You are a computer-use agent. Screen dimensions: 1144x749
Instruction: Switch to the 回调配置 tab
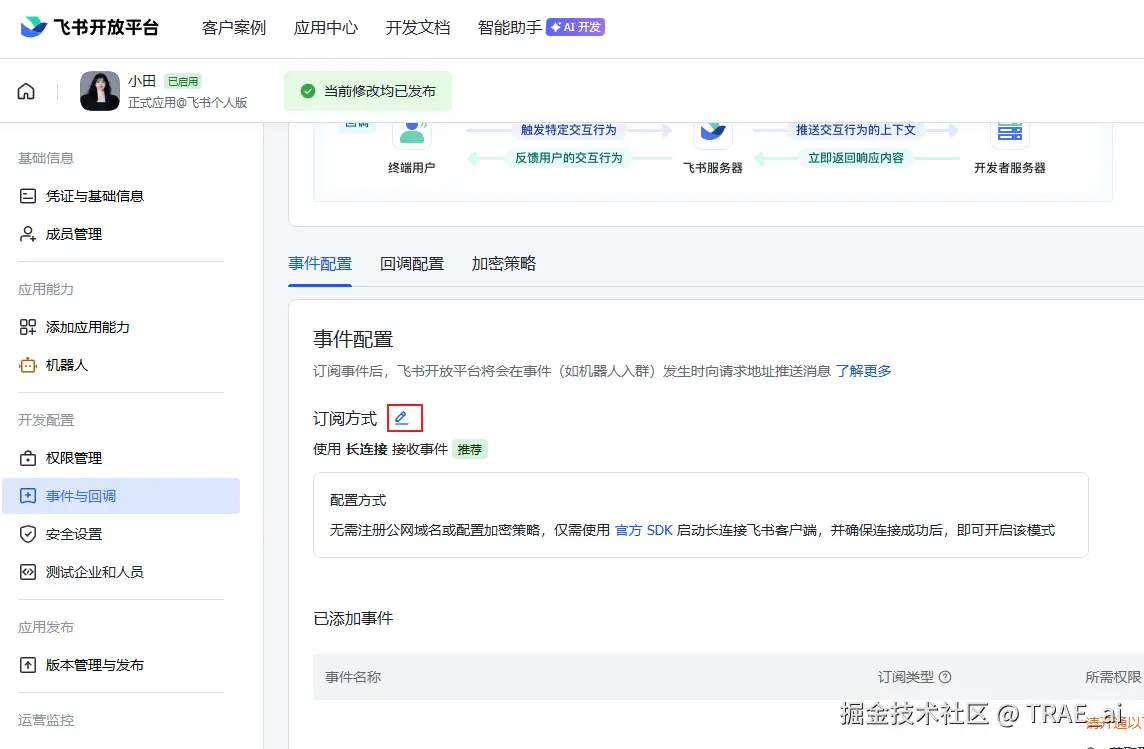(x=411, y=264)
